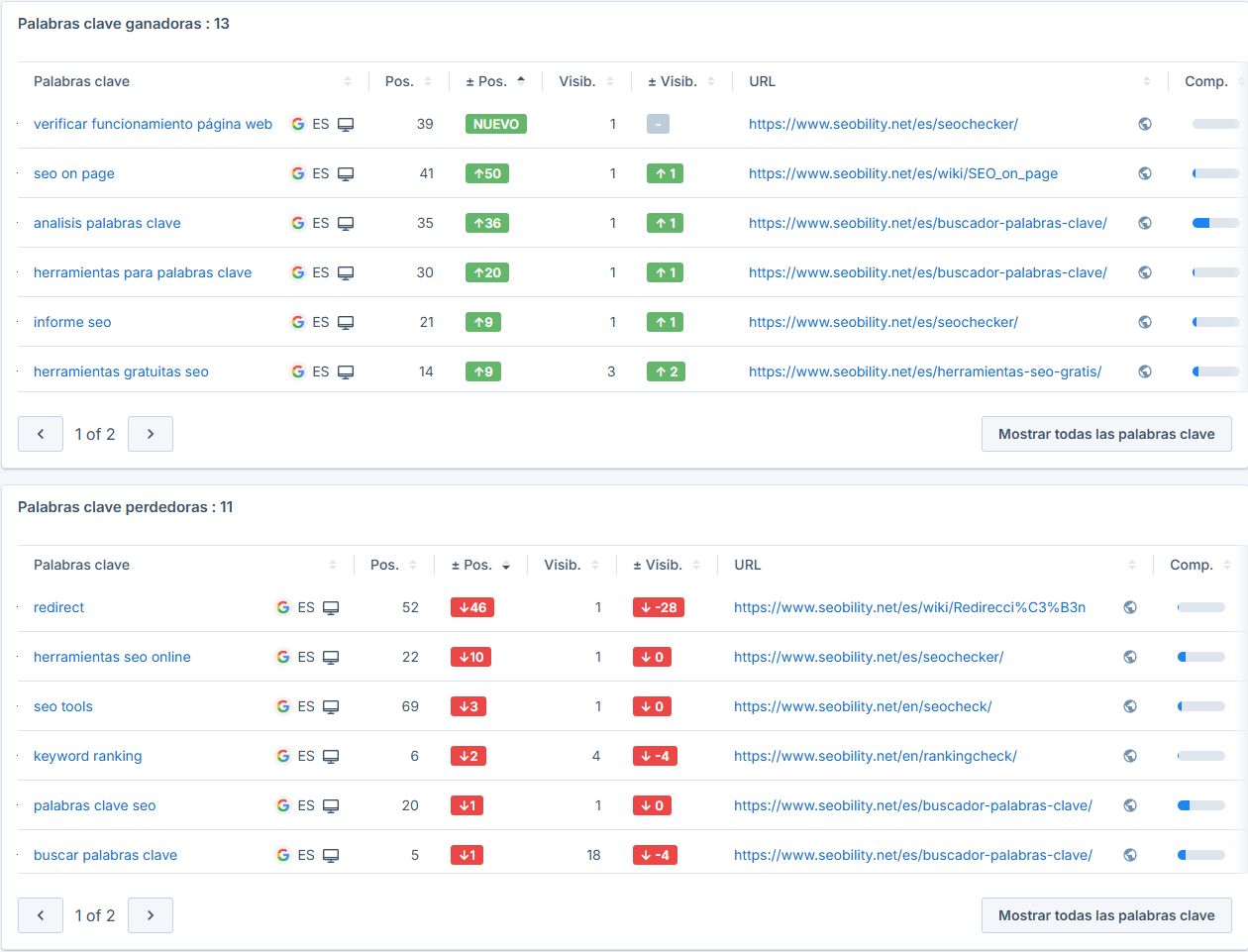
Task: Click globe icon in 'seo tools' row
Action: point(1130,706)
